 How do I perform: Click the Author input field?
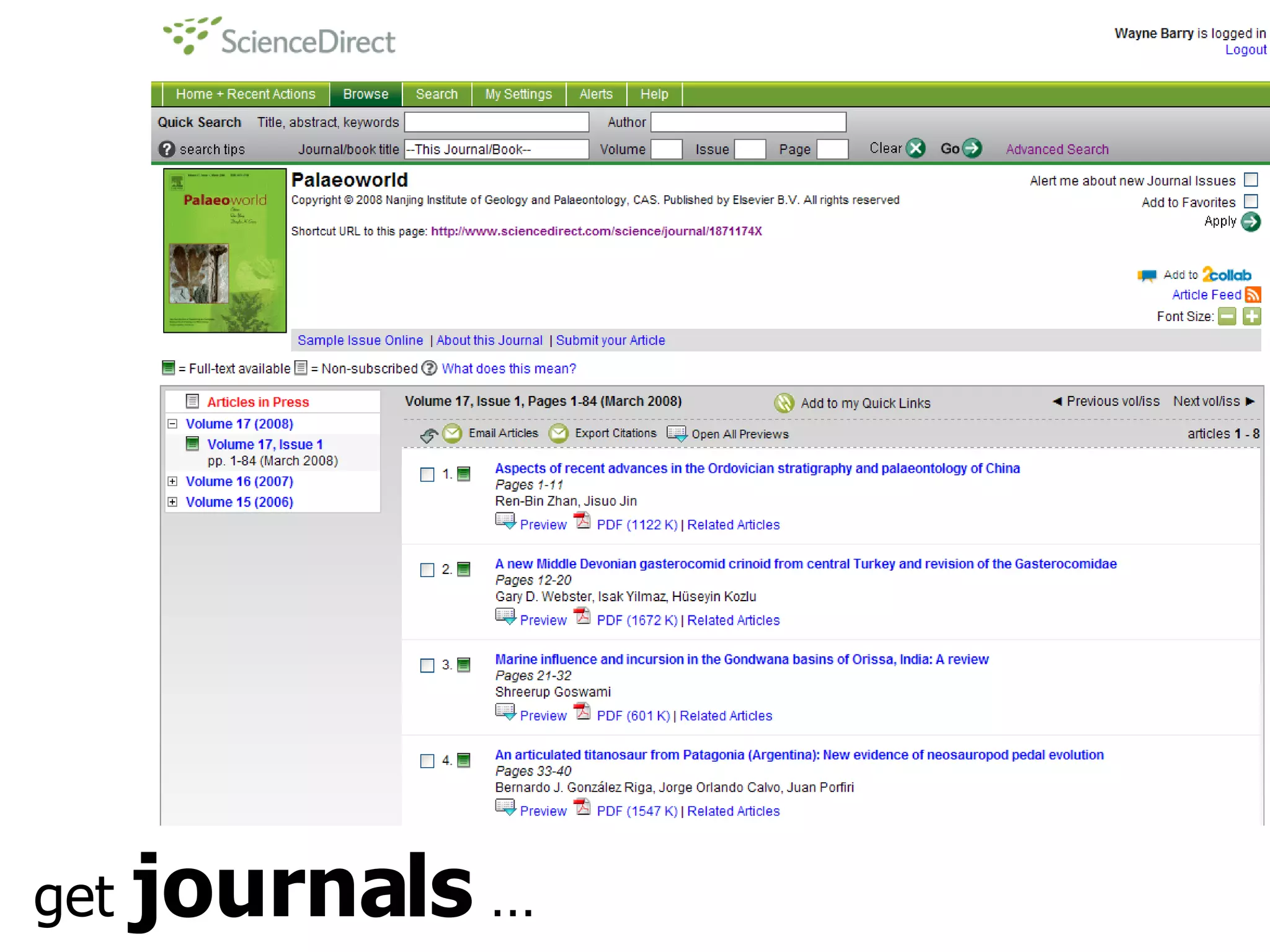click(x=748, y=122)
